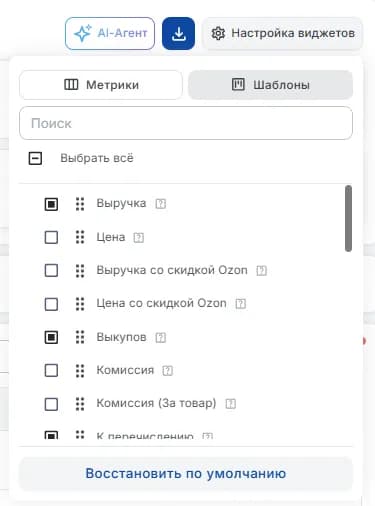Screen dimensions: 375x506
Task: Click the drag handle for Выкупов
Action: click(80, 337)
